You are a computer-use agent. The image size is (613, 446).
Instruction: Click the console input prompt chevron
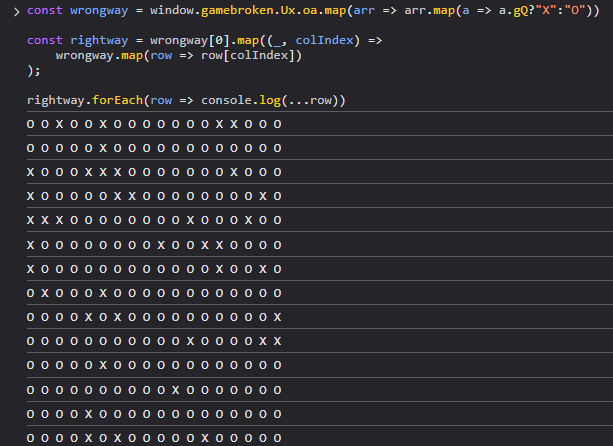tap(15, 11)
